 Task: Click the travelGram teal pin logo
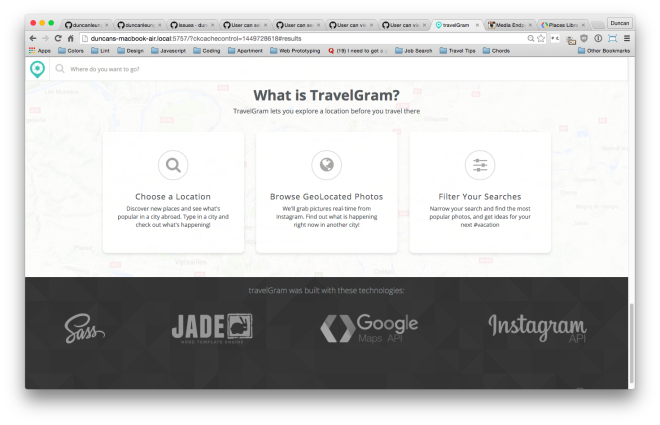click(37, 69)
